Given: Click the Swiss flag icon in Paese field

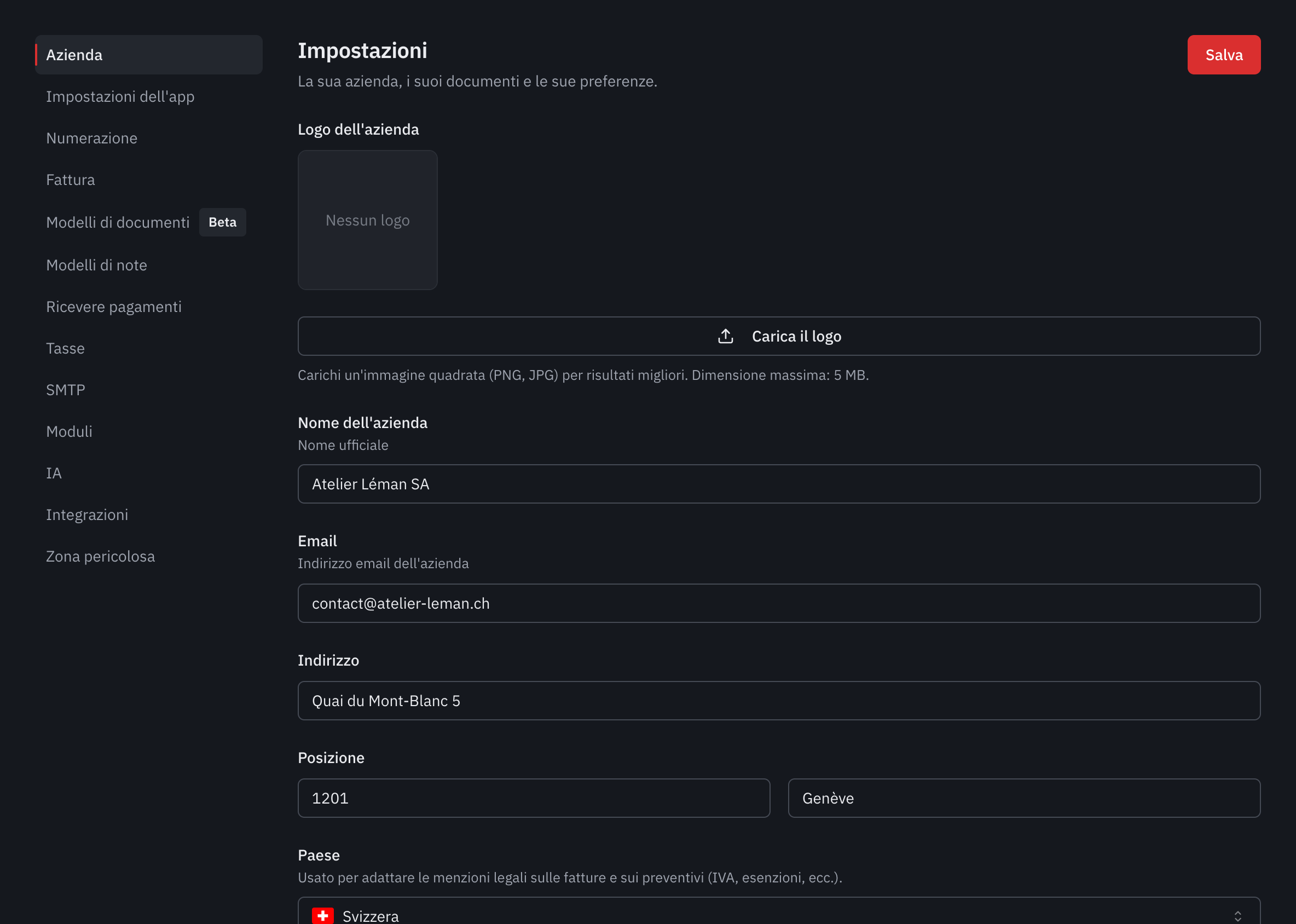Looking at the screenshot, I should point(322,915).
